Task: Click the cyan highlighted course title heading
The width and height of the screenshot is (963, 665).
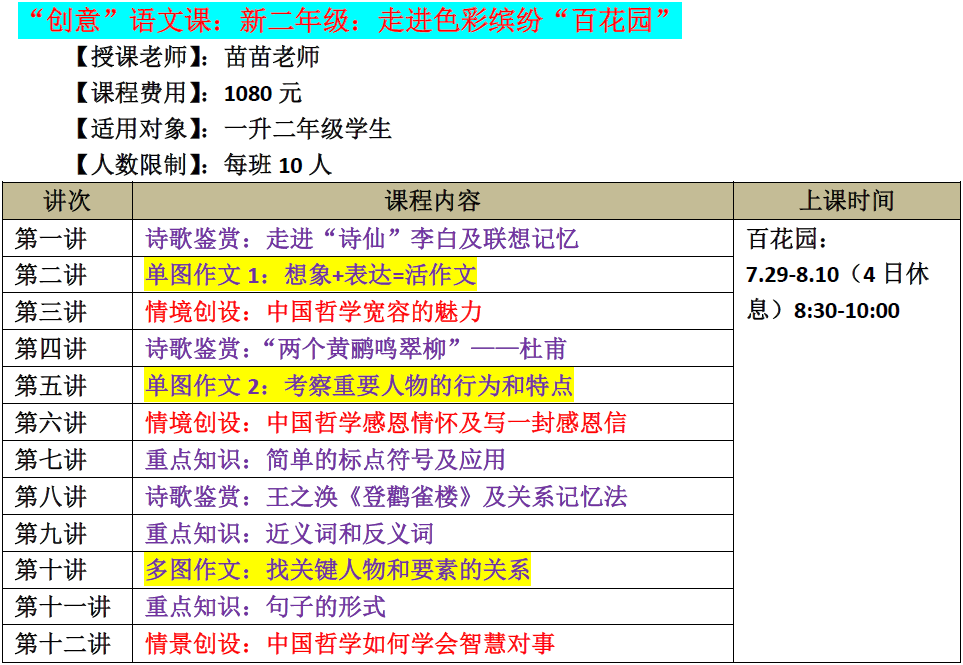Action: [349, 20]
